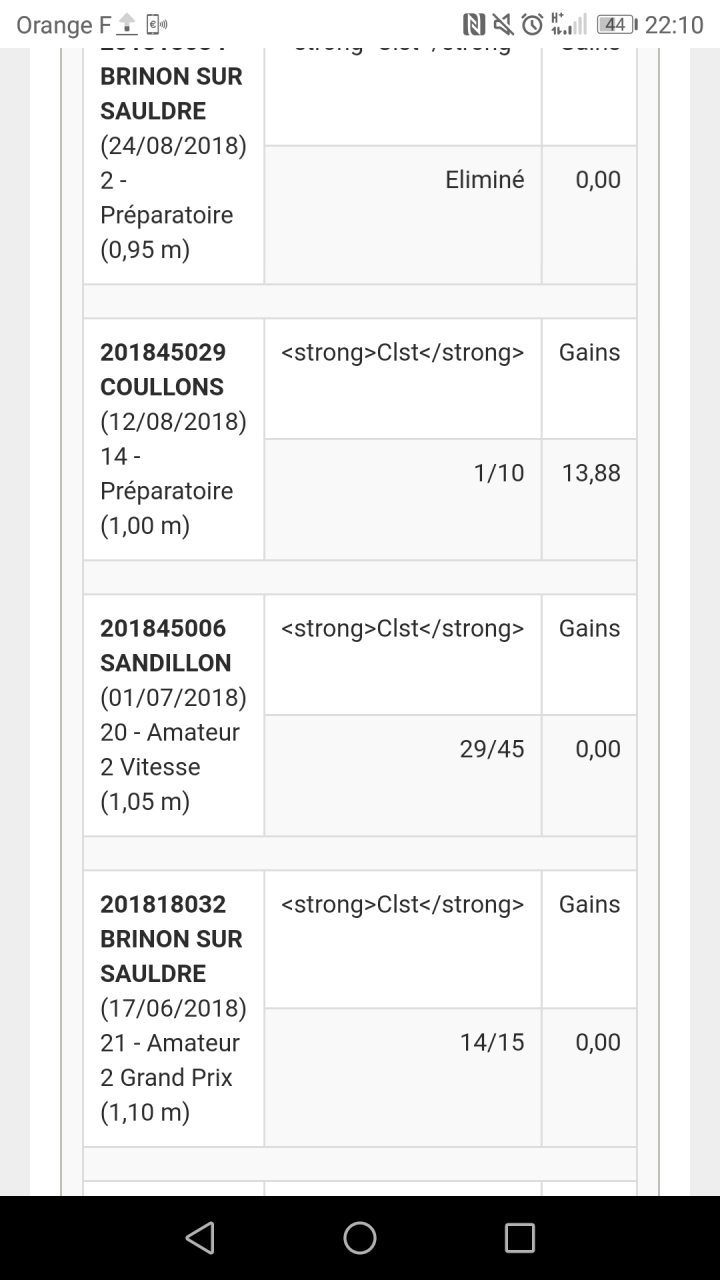720x1280 pixels.
Task: Open recent apps with square button
Action: [519, 1238]
